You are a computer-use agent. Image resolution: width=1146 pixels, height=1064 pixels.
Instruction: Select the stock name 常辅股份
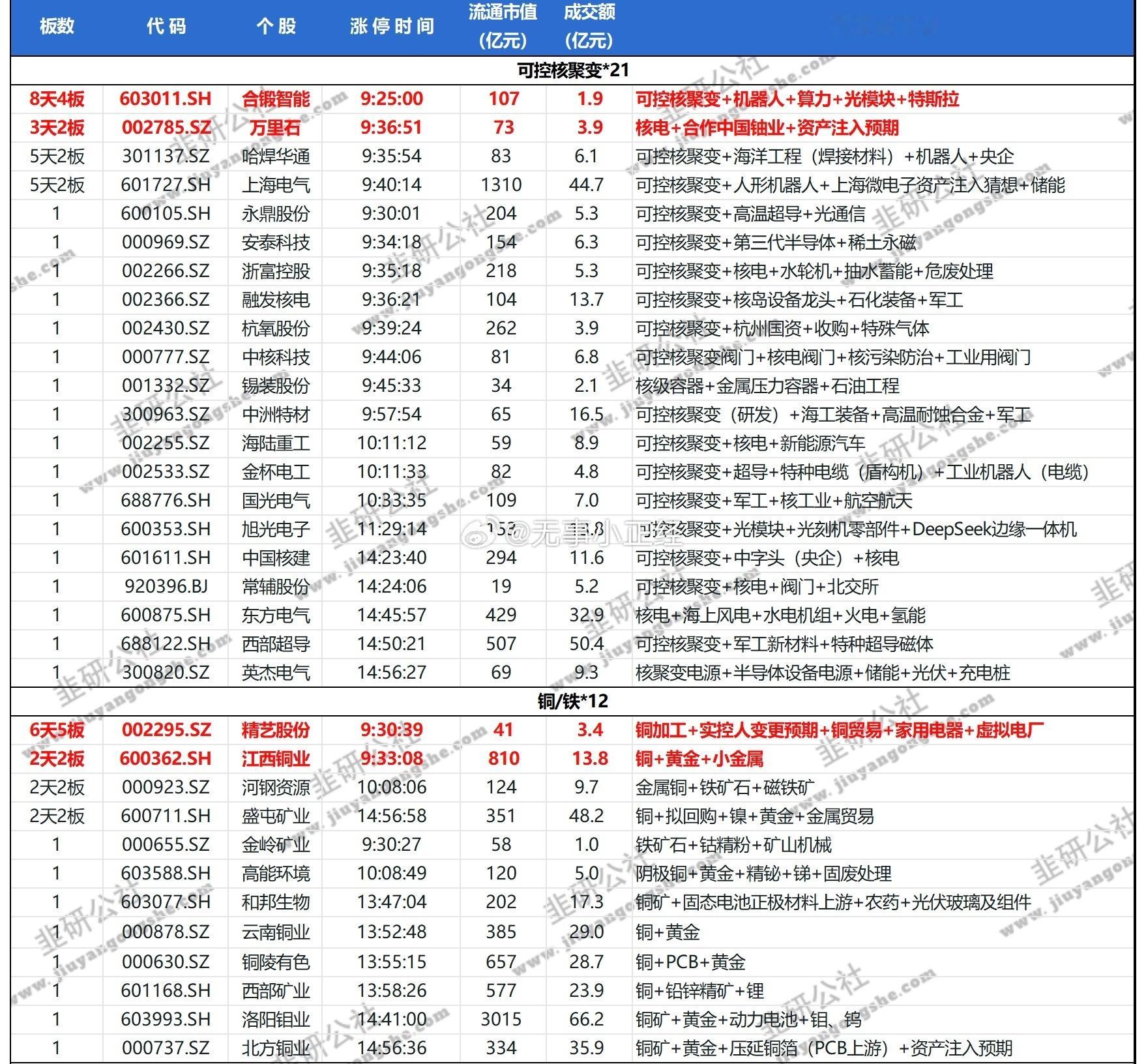276,586
